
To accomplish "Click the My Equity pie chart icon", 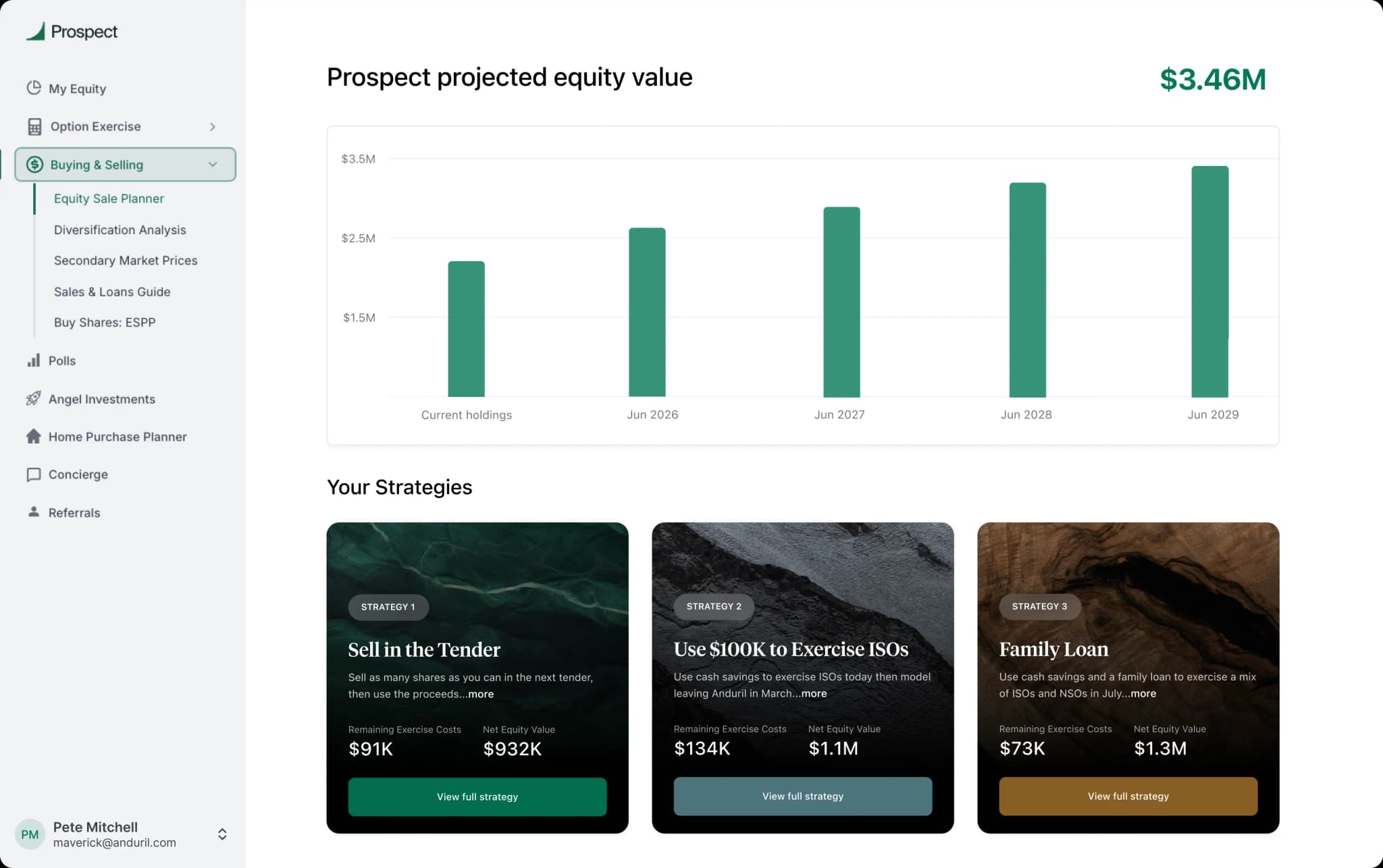I will pyautogui.click(x=34, y=88).
